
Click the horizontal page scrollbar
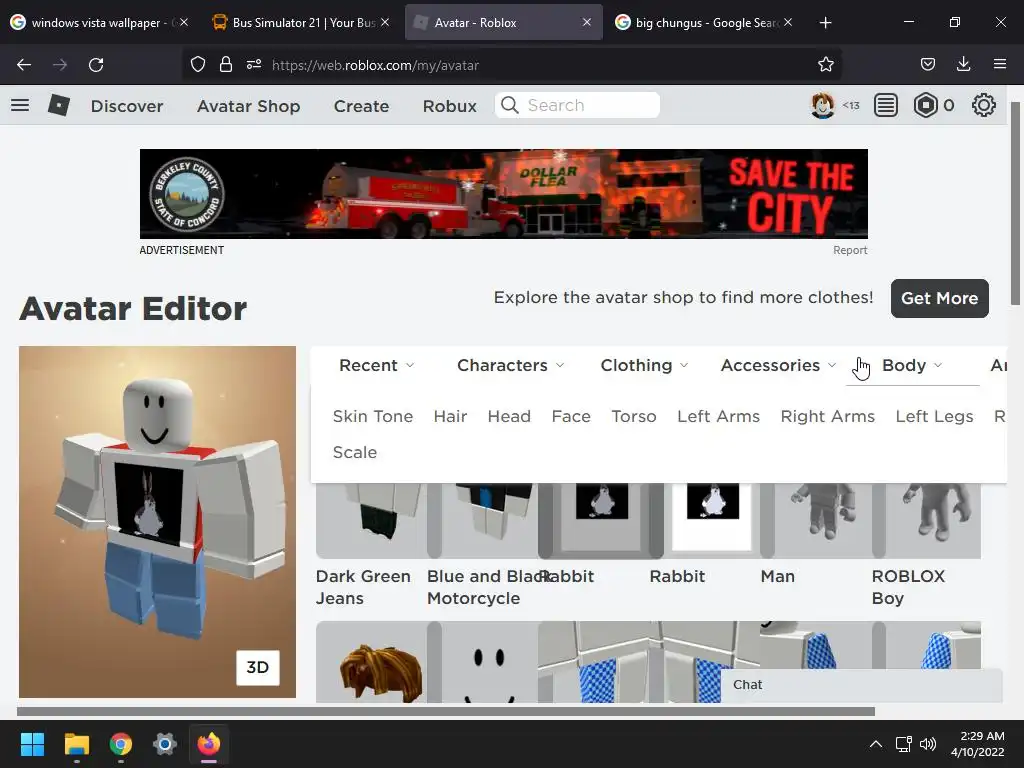[x=446, y=712]
